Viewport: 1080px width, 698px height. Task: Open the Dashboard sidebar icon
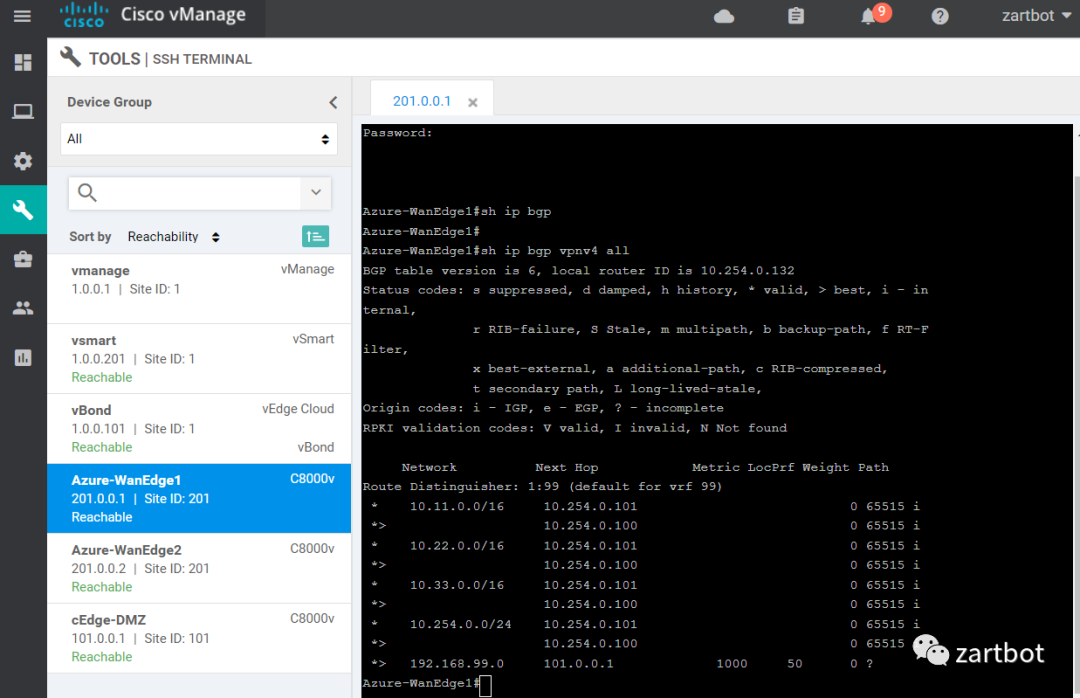pos(23,63)
